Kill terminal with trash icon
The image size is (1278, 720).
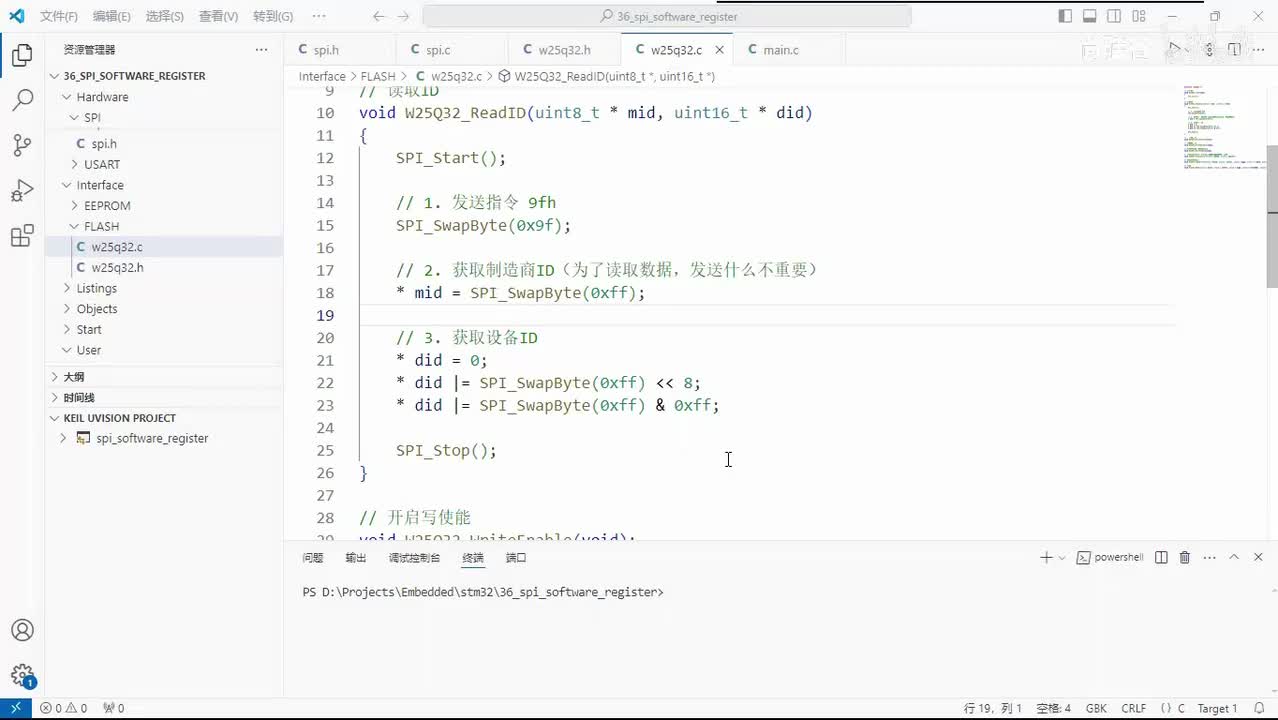click(1185, 557)
